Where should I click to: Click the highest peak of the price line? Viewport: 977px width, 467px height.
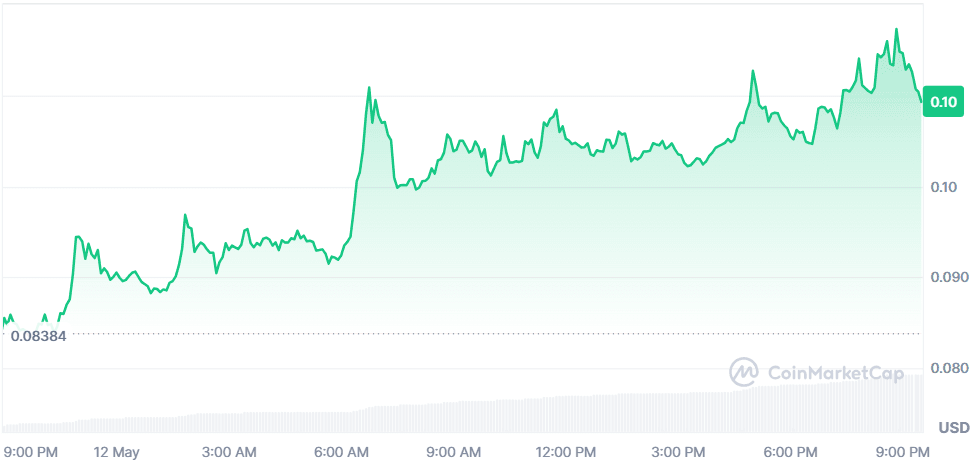click(x=896, y=29)
